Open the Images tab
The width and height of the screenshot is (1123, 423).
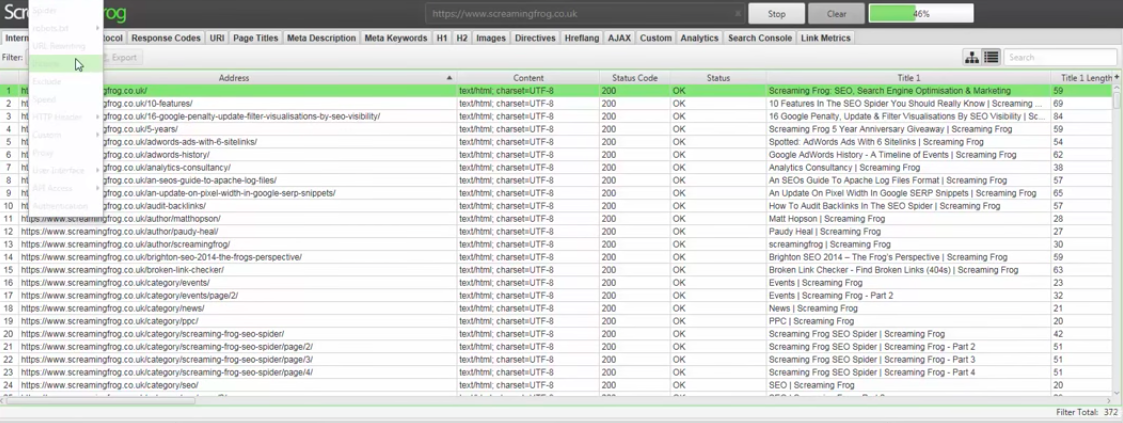491,38
